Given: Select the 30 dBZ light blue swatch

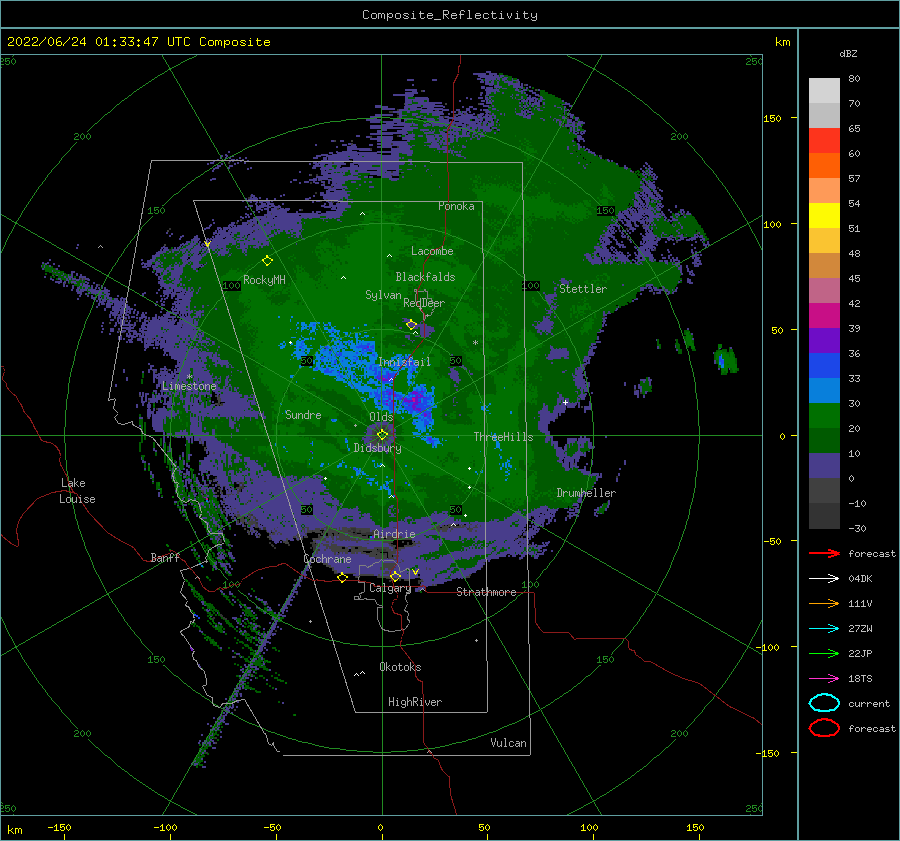Looking at the screenshot, I should [824, 390].
